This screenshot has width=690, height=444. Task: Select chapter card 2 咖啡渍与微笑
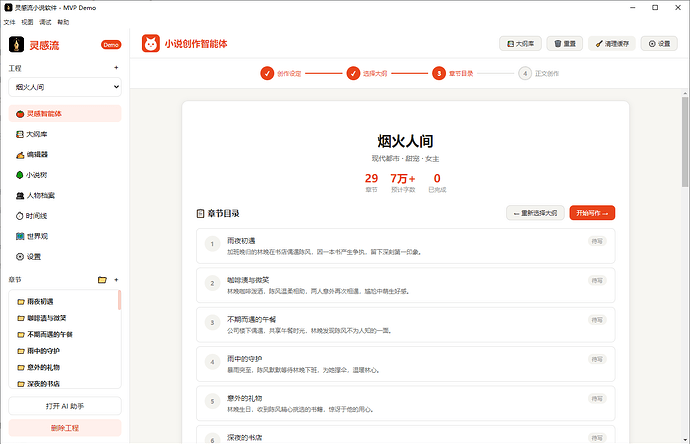click(x=406, y=286)
